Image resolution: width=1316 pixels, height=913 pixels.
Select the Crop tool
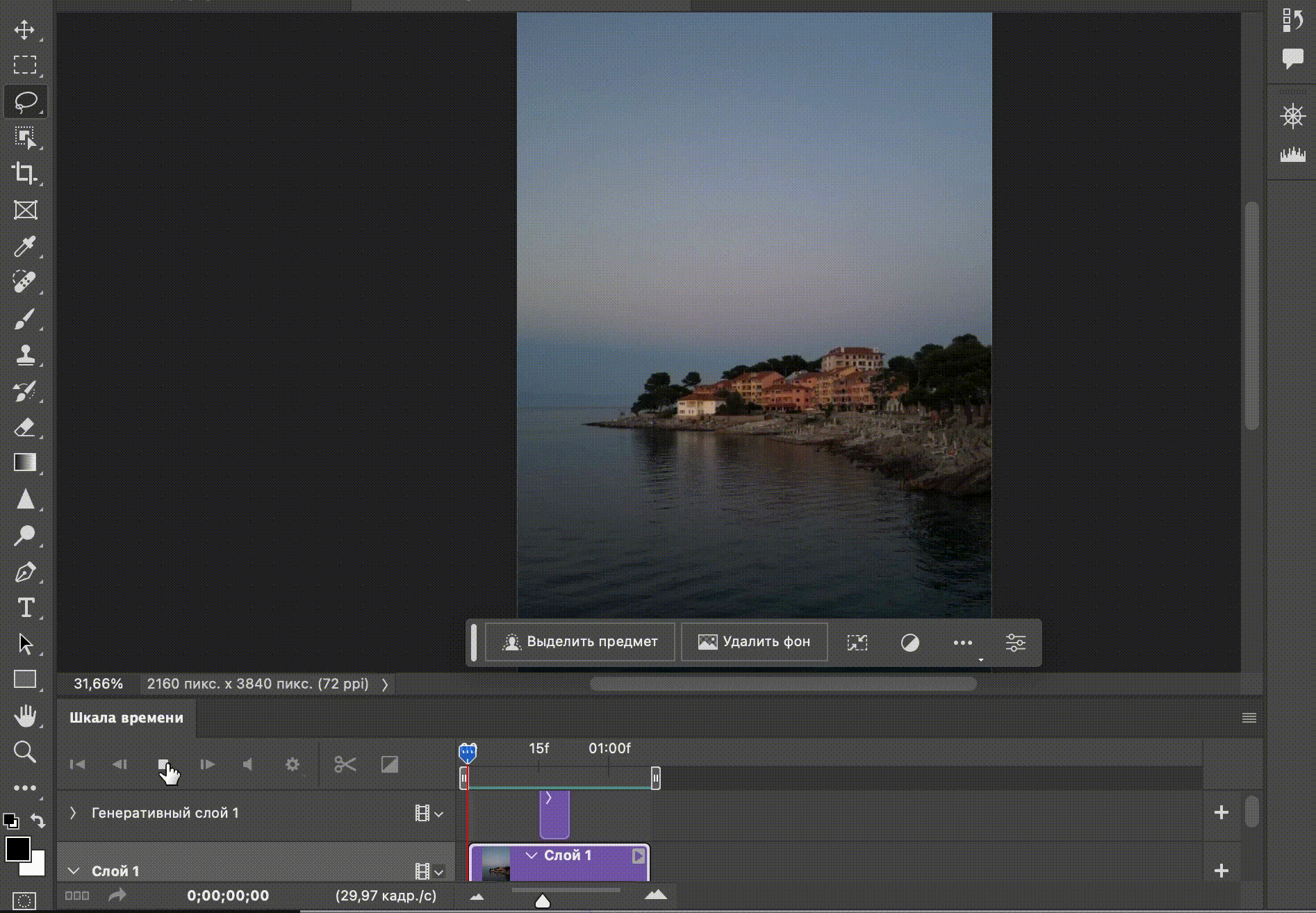tap(25, 173)
